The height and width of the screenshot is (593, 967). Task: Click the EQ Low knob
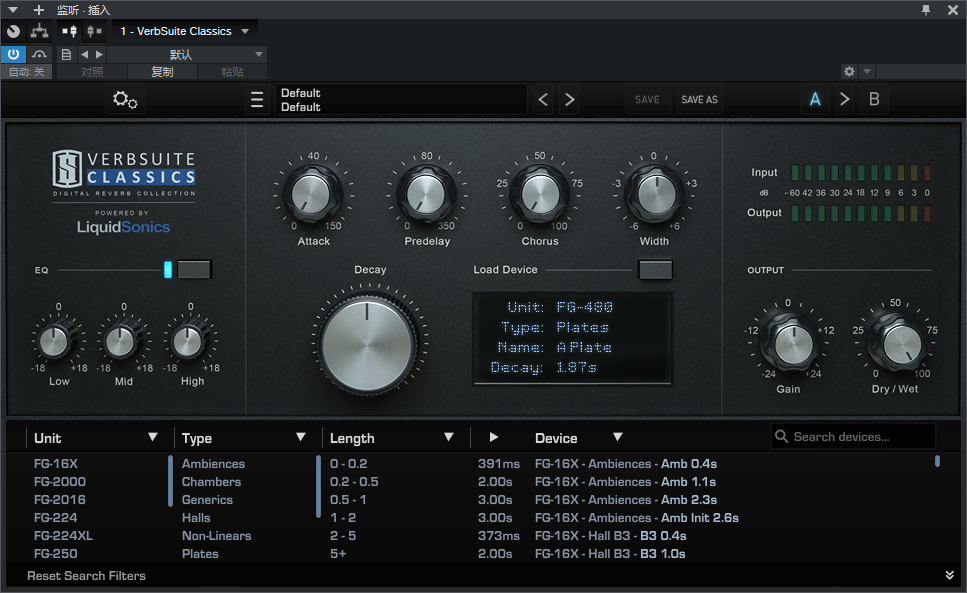pos(56,341)
